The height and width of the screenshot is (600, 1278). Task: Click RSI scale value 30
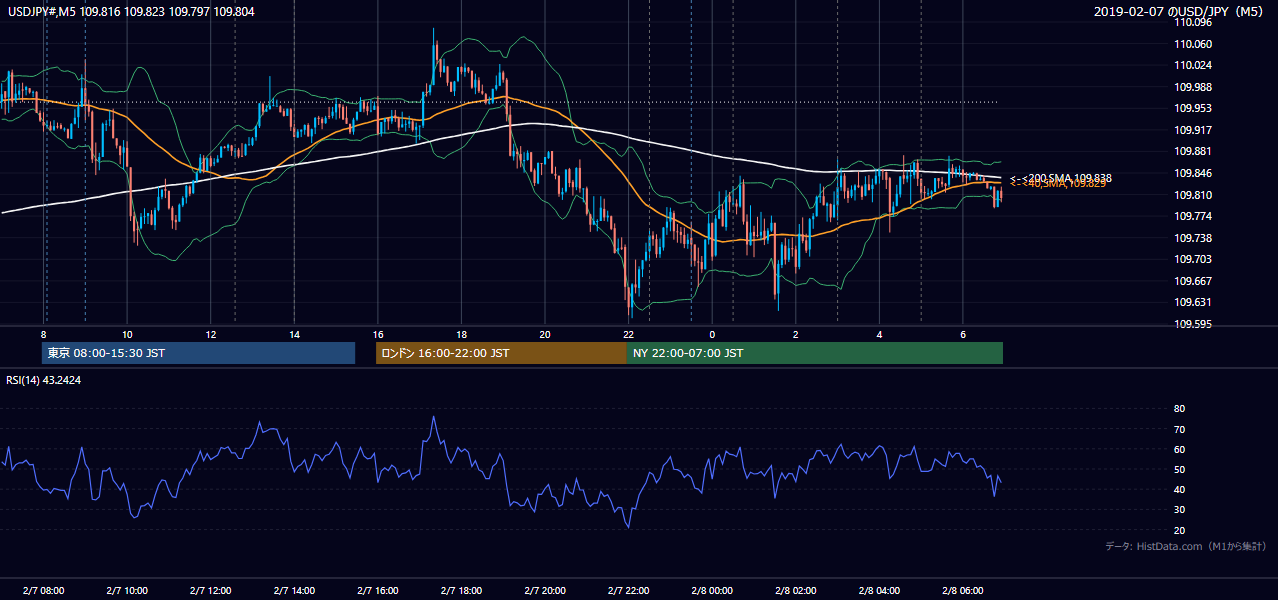pyautogui.click(x=1179, y=510)
